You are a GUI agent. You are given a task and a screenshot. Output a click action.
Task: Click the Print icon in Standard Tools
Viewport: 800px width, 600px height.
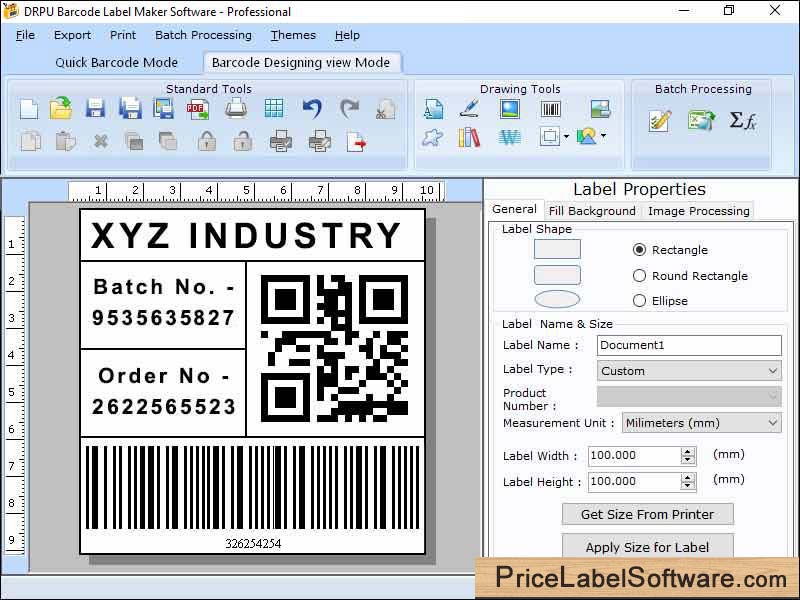click(x=236, y=109)
